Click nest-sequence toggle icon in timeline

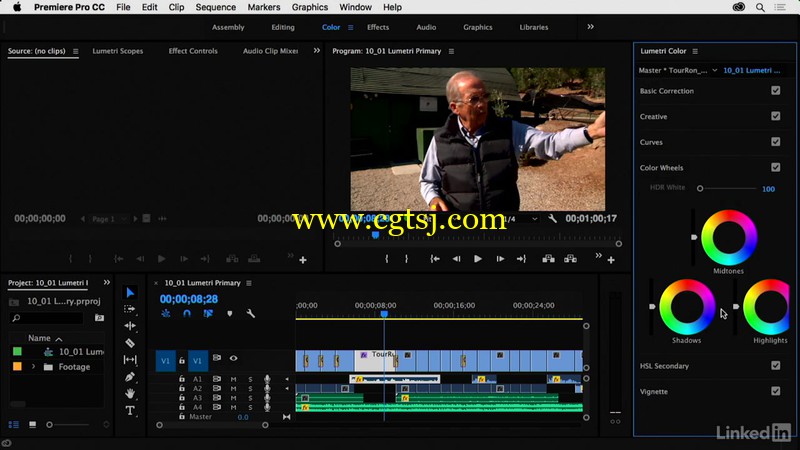[166, 313]
